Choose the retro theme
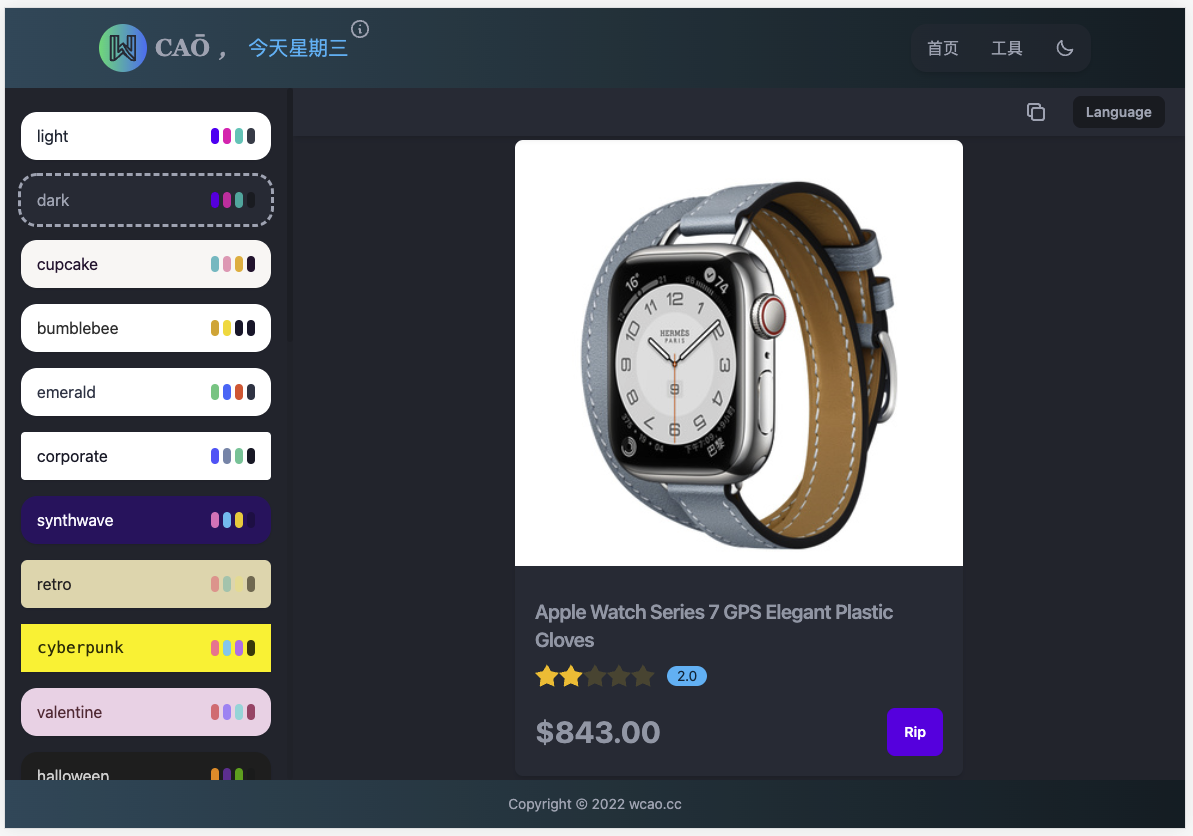The image size is (1193, 836). coord(146,584)
